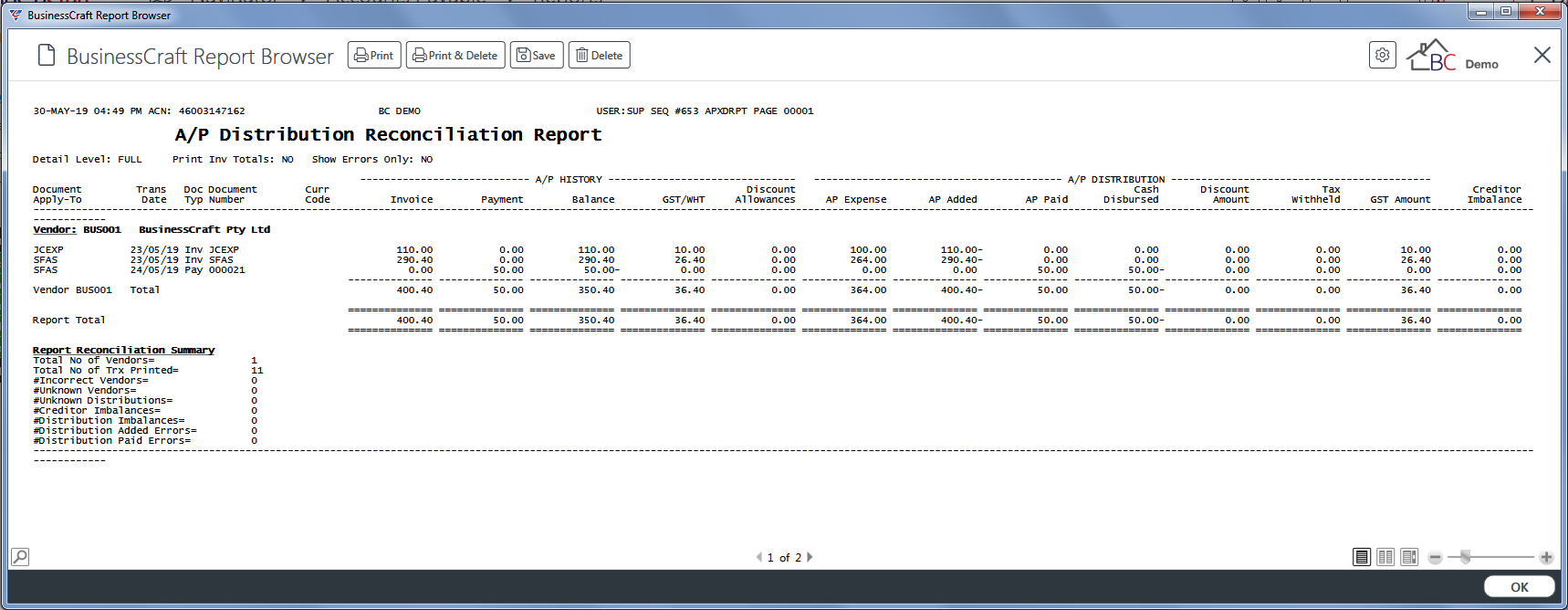Click the 'Curr Code' column header
The width and height of the screenshot is (1568, 610).
318,195
